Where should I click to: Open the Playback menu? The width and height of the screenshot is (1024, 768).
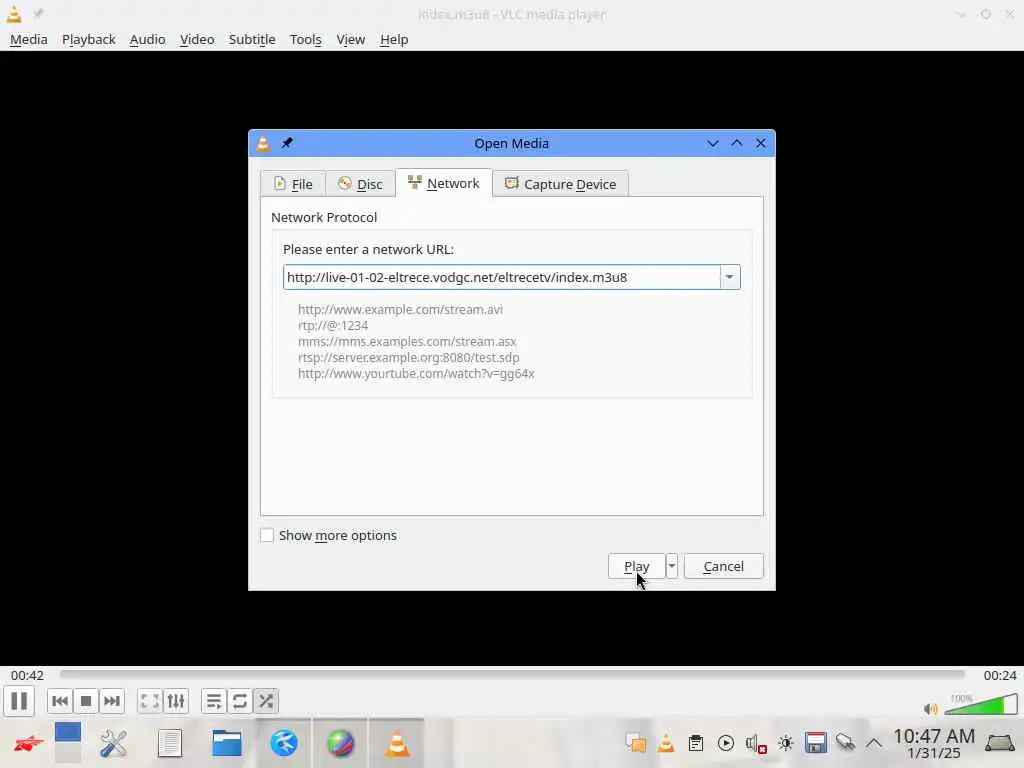tap(89, 39)
